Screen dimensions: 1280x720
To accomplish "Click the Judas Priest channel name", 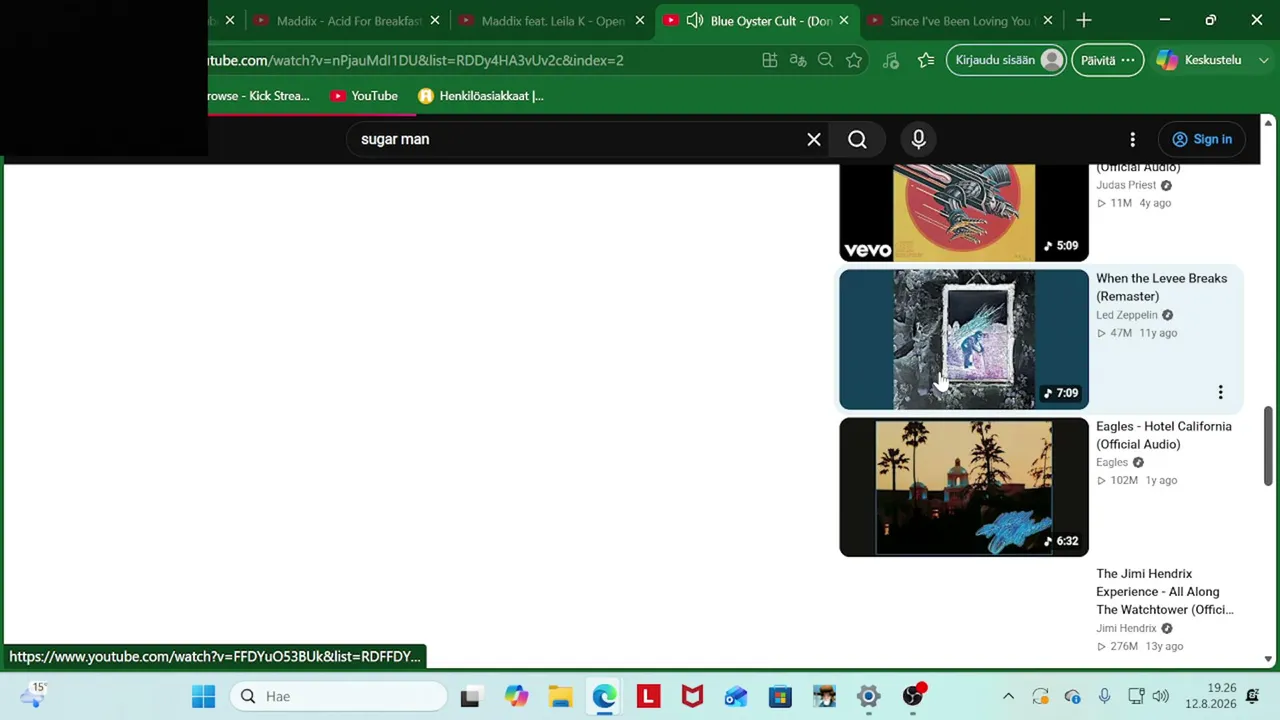I will 1126,185.
